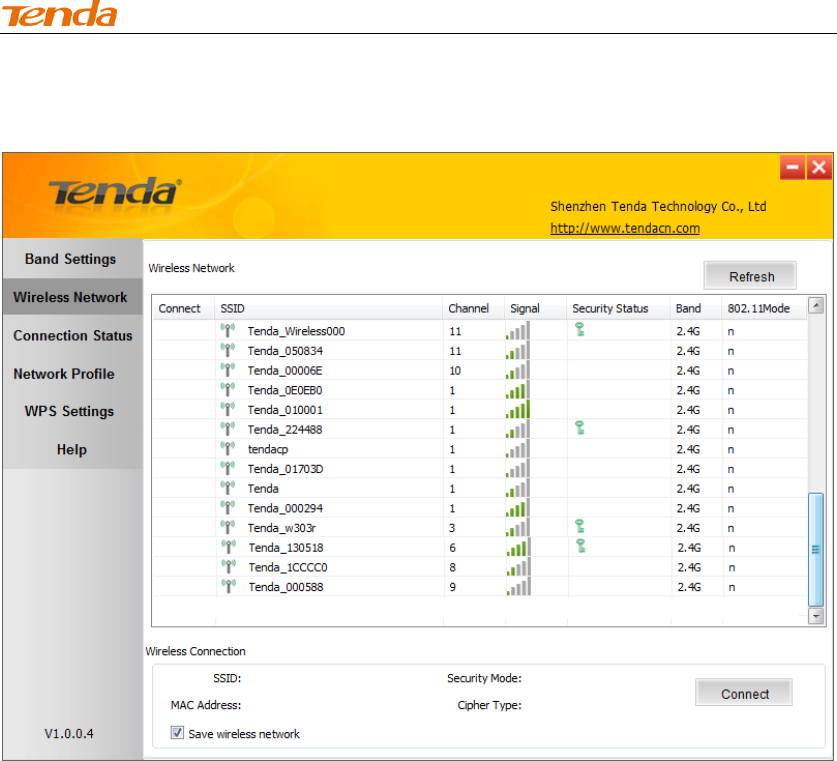837x761 pixels.
Task: Click antenna icon beside Tenda_00006E
Action: [227, 370]
